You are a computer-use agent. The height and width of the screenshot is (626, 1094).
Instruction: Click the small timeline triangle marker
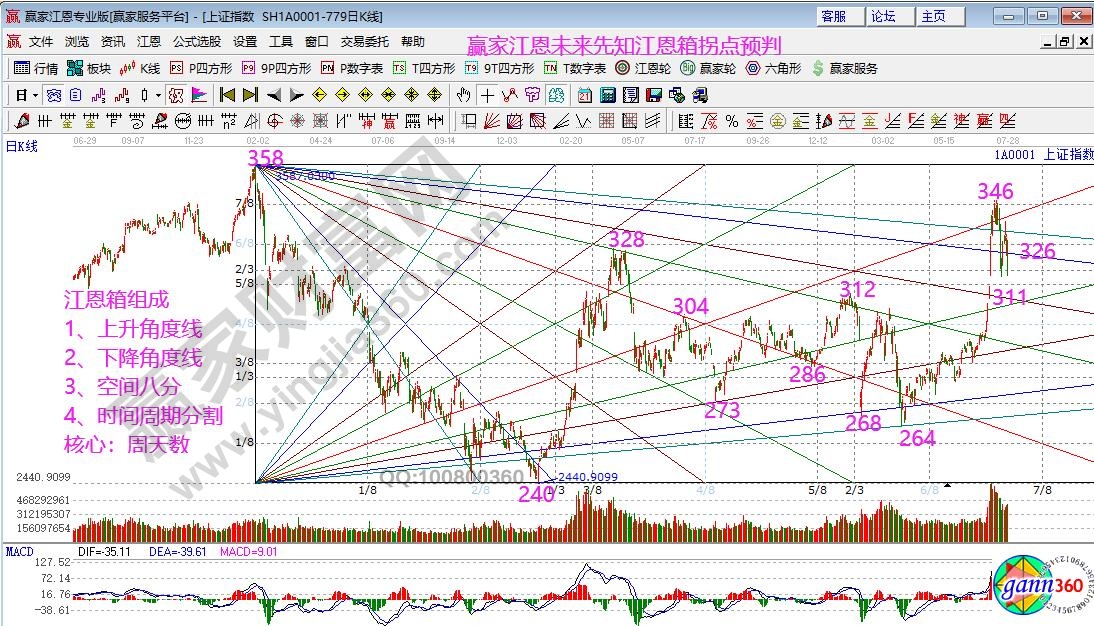pyautogui.click(x=947, y=484)
